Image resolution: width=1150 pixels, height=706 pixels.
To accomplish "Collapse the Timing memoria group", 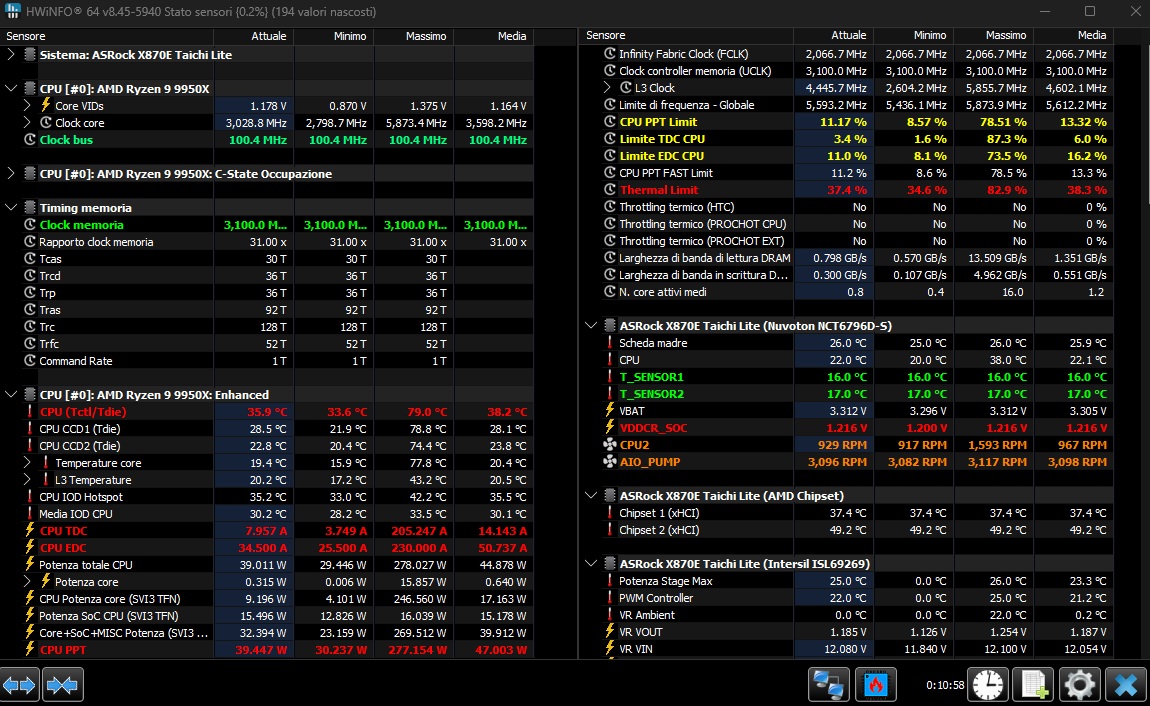I will (x=10, y=207).
